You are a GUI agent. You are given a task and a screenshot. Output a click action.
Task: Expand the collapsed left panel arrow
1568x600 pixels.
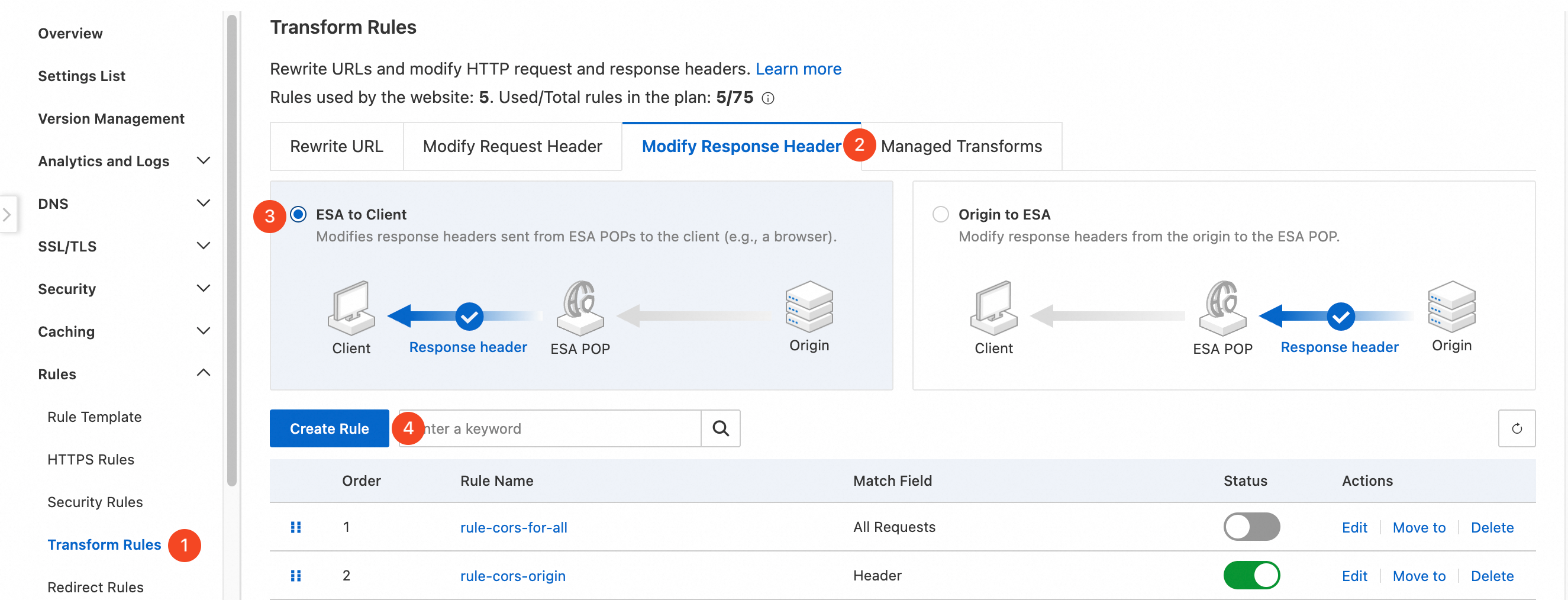7,214
